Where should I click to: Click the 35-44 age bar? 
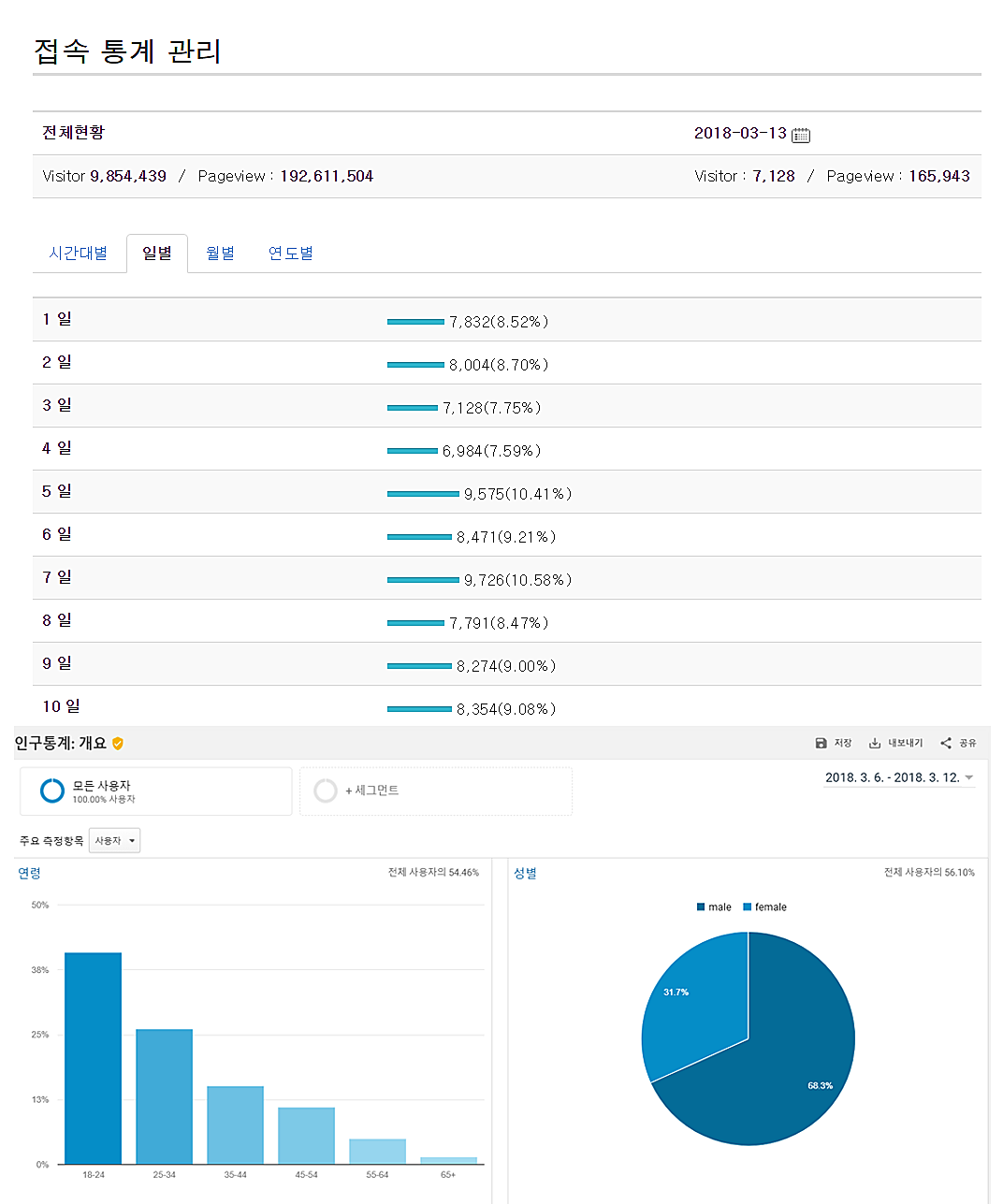tap(235, 1125)
